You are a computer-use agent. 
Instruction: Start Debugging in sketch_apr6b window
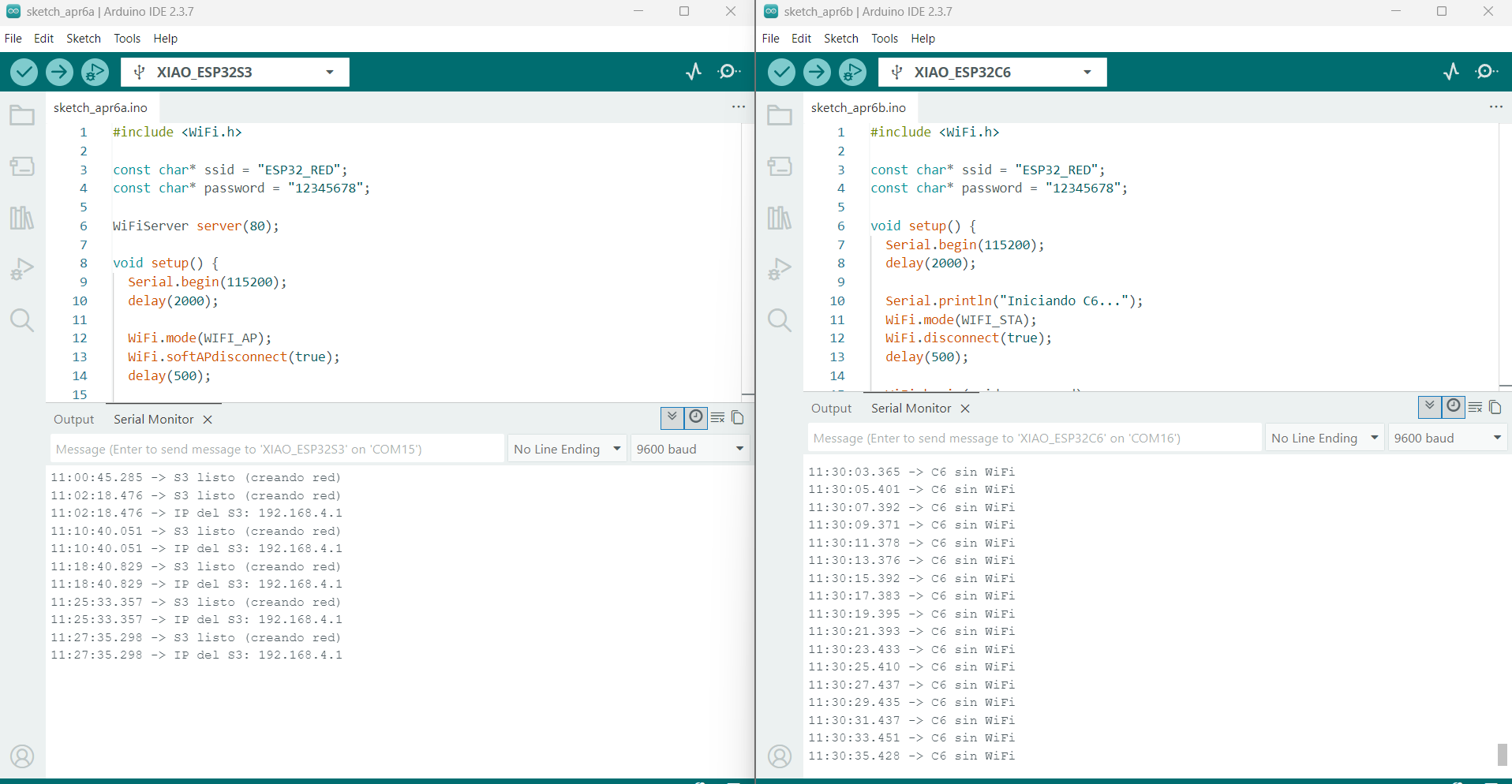852,72
